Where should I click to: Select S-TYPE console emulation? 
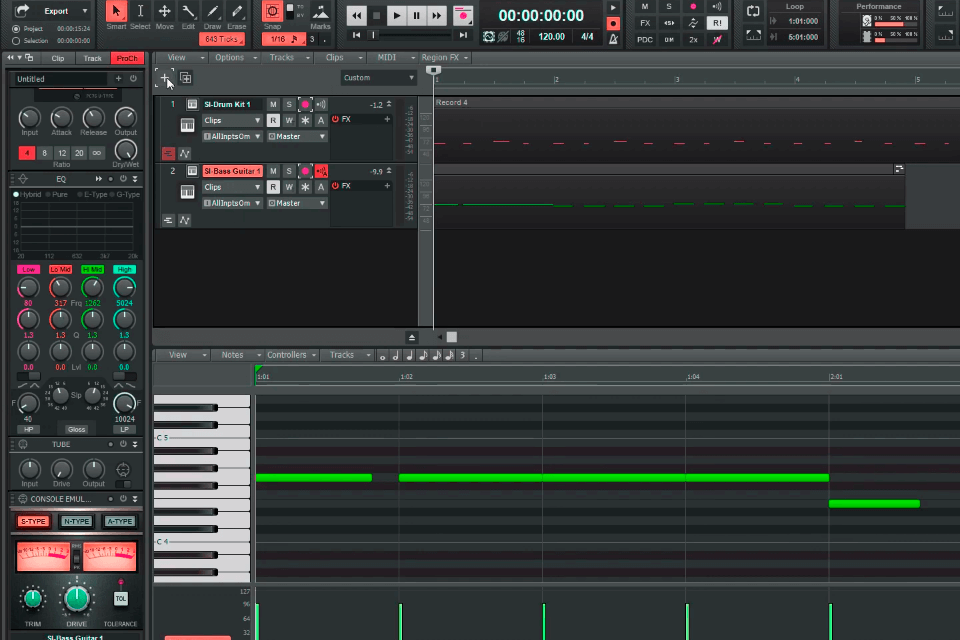tap(33, 522)
